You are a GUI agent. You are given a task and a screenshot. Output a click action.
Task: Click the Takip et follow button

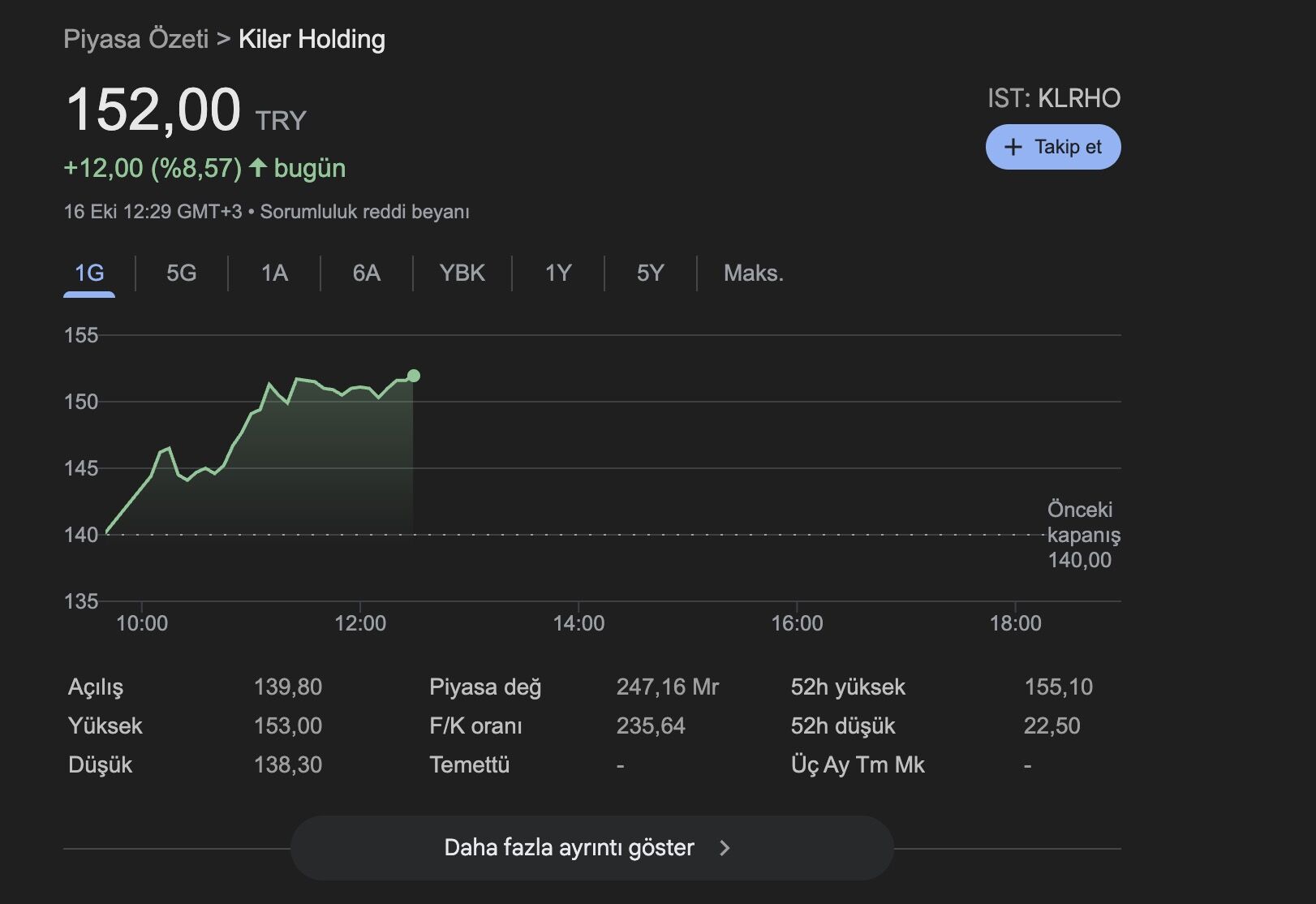1052,147
